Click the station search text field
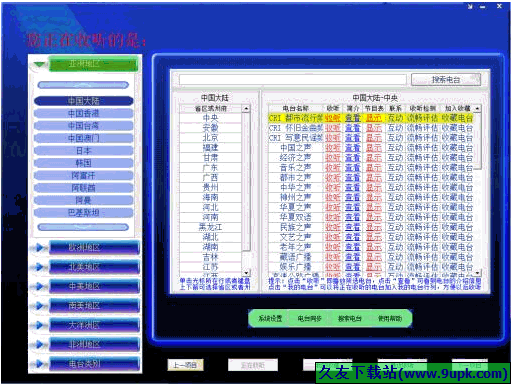The width and height of the screenshot is (514, 387). pos(293,80)
